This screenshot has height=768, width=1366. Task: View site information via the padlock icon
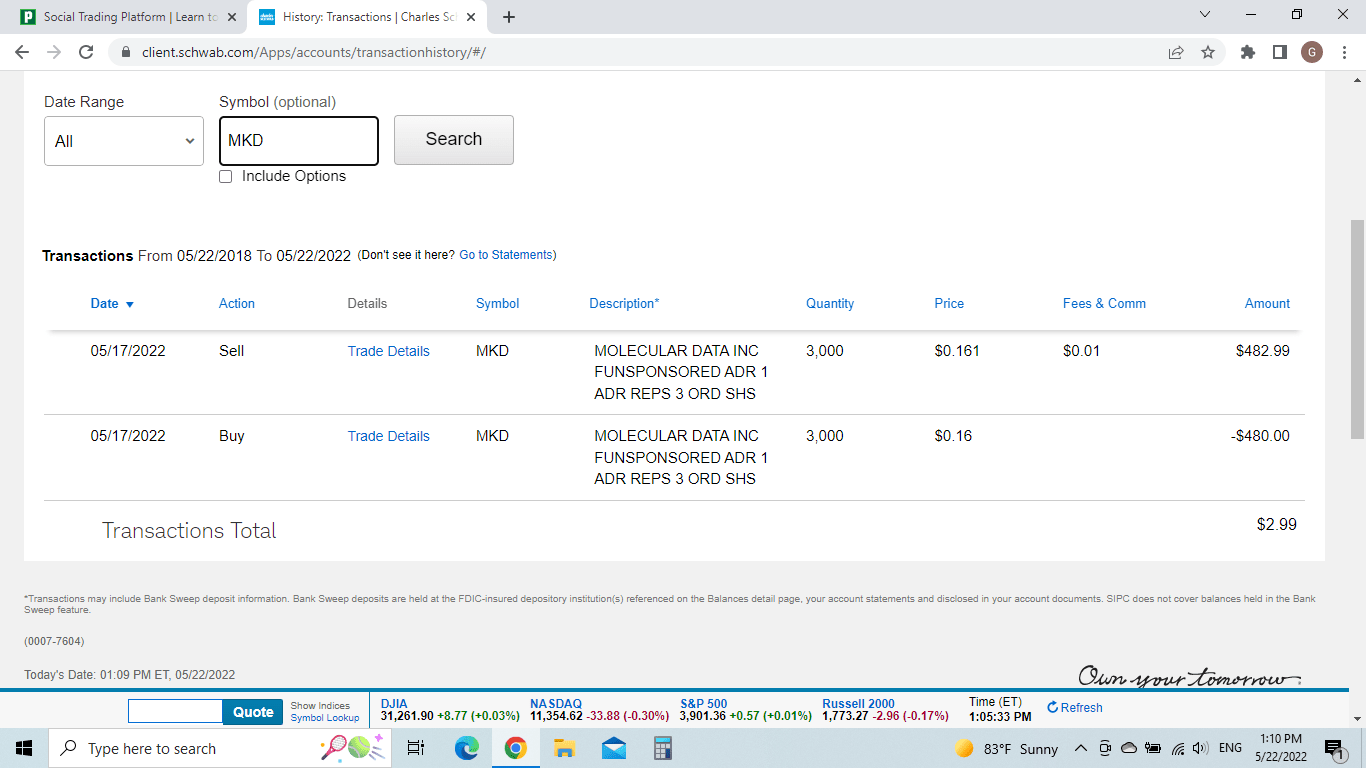tap(126, 52)
